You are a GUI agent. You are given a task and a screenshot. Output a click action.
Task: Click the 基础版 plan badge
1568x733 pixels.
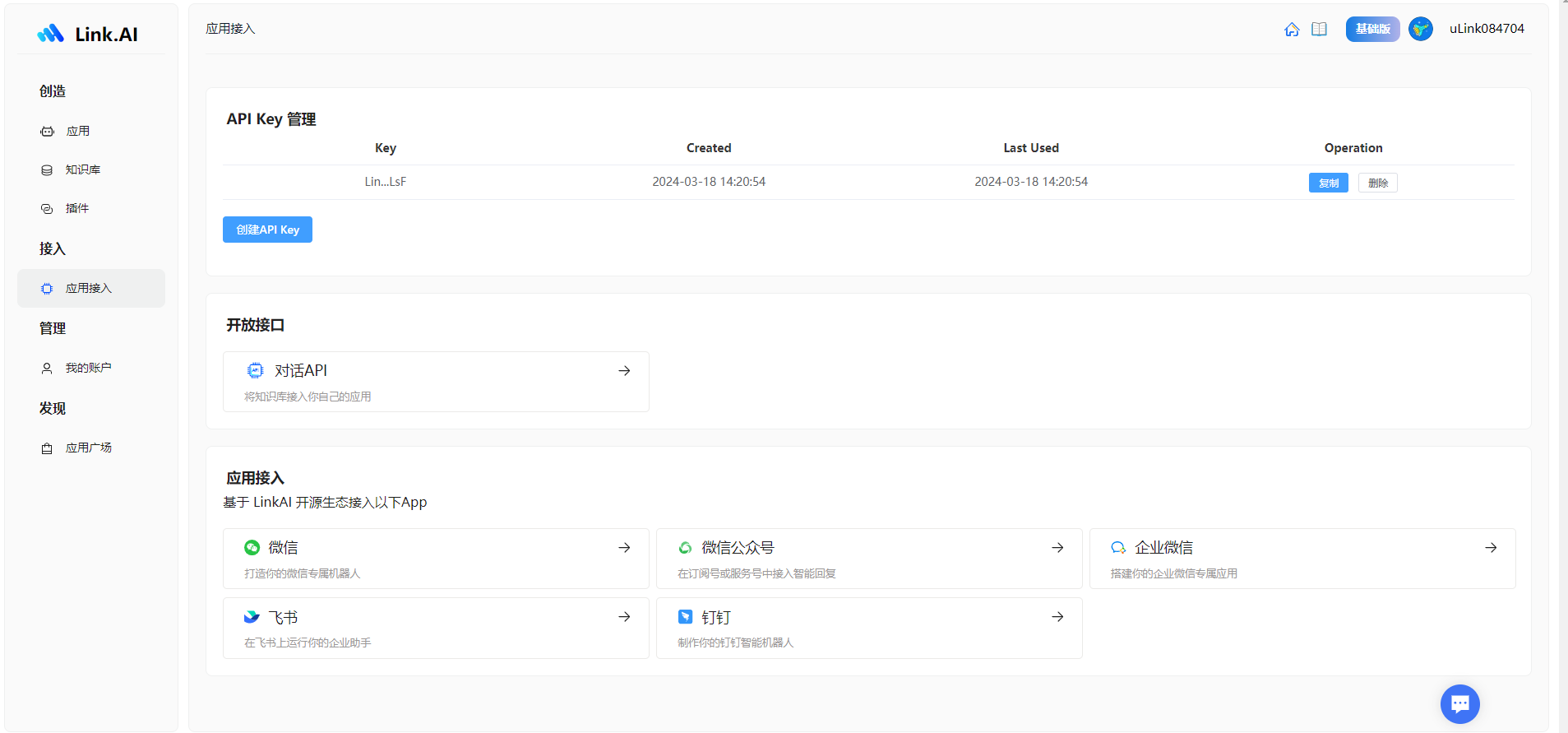click(x=1372, y=29)
